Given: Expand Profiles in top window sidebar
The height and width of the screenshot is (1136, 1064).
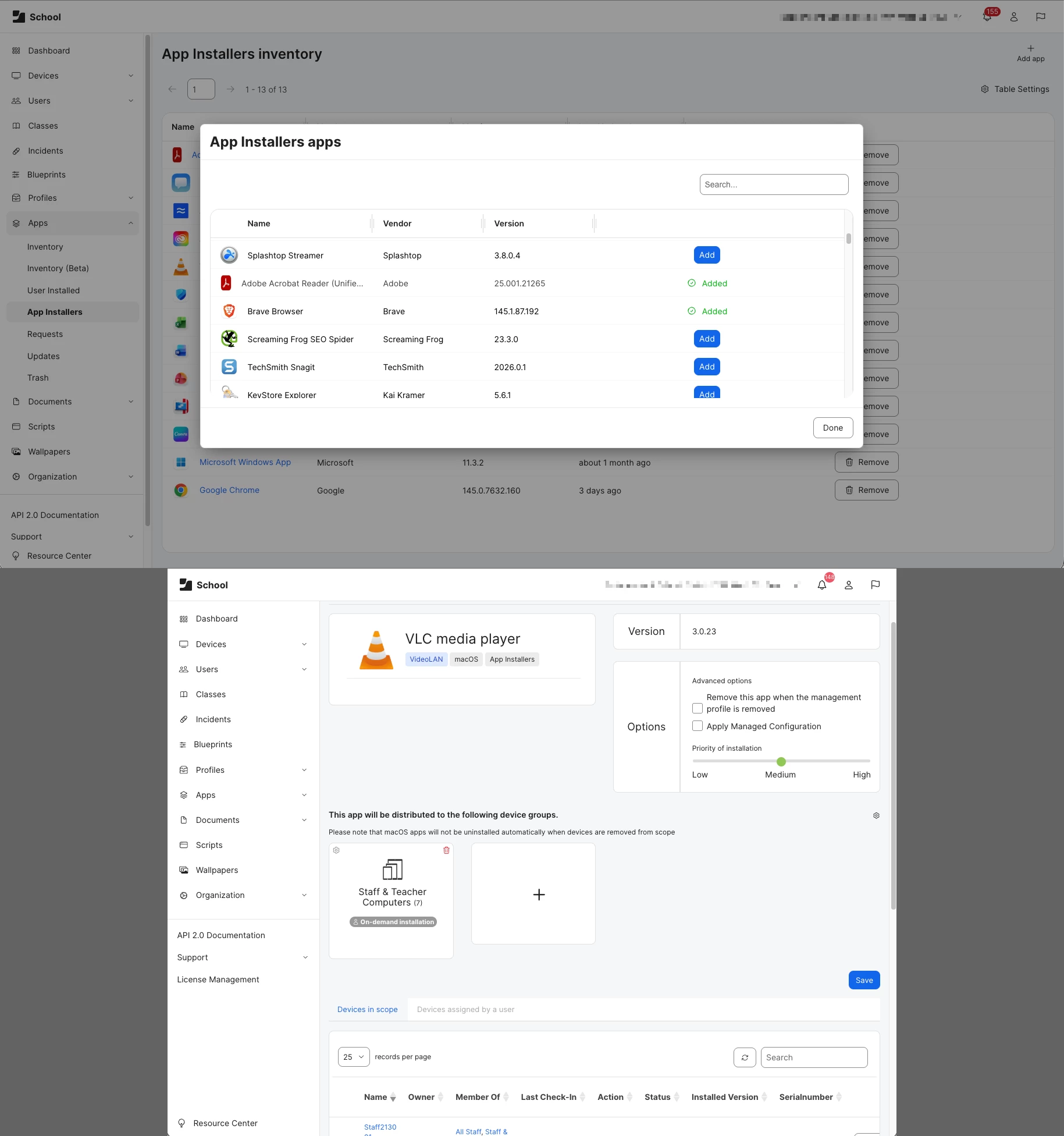Looking at the screenshot, I should (x=131, y=198).
